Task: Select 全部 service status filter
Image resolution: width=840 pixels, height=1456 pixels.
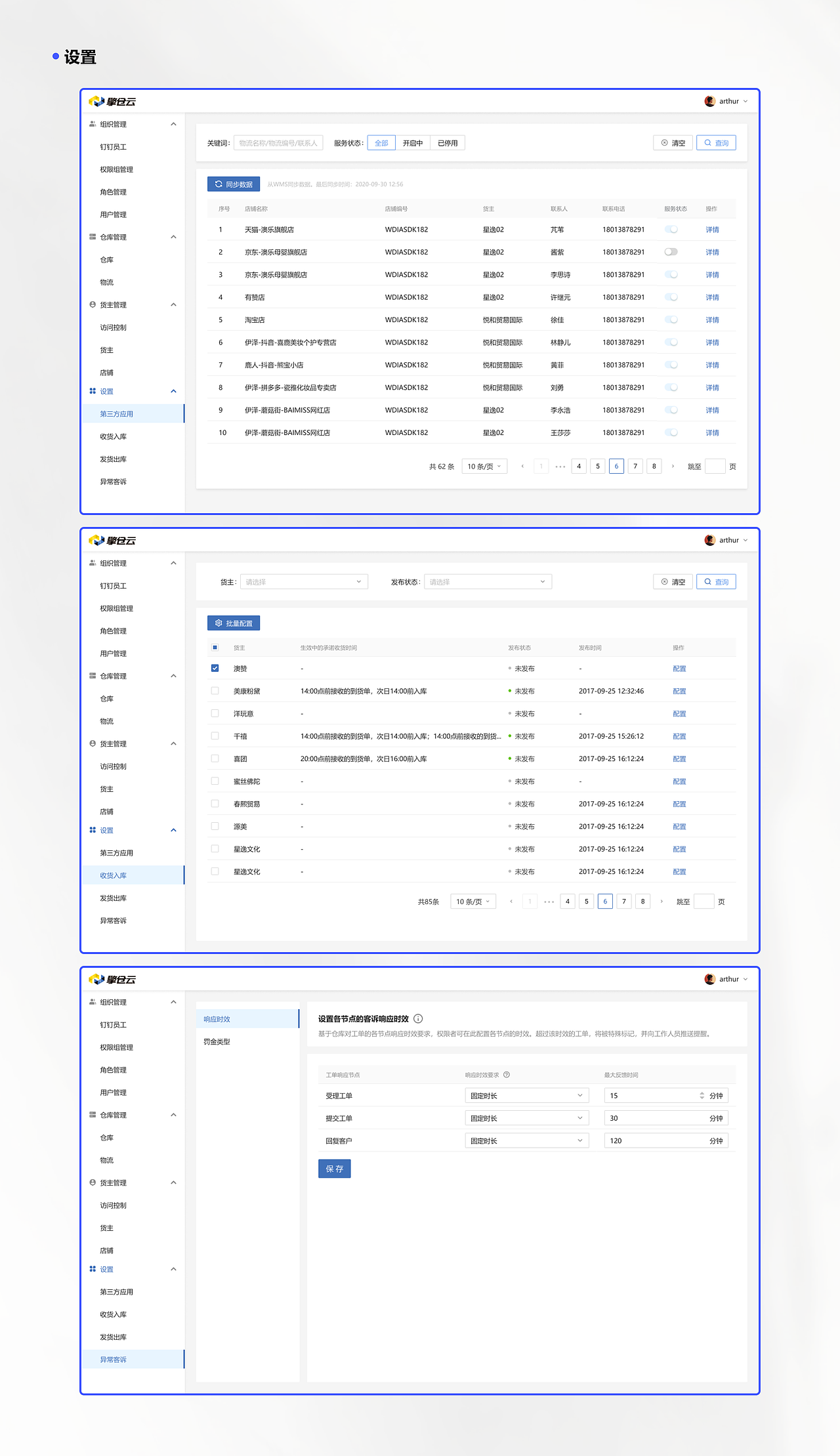Action: pos(381,143)
